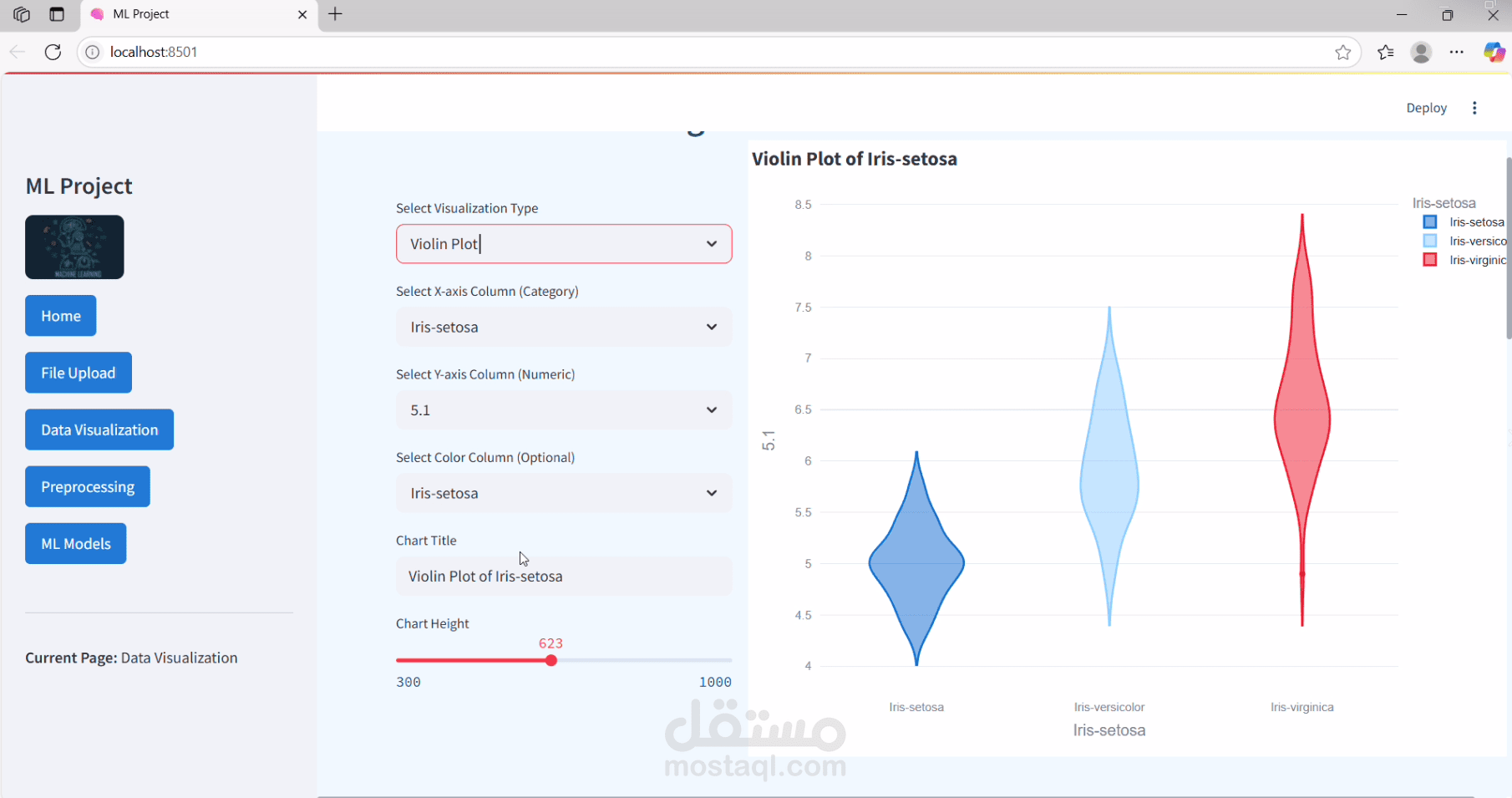The height and width of the screenshot is (798, 1512).
Task: Open the browser profile avatar
Action: [1421, 53]
